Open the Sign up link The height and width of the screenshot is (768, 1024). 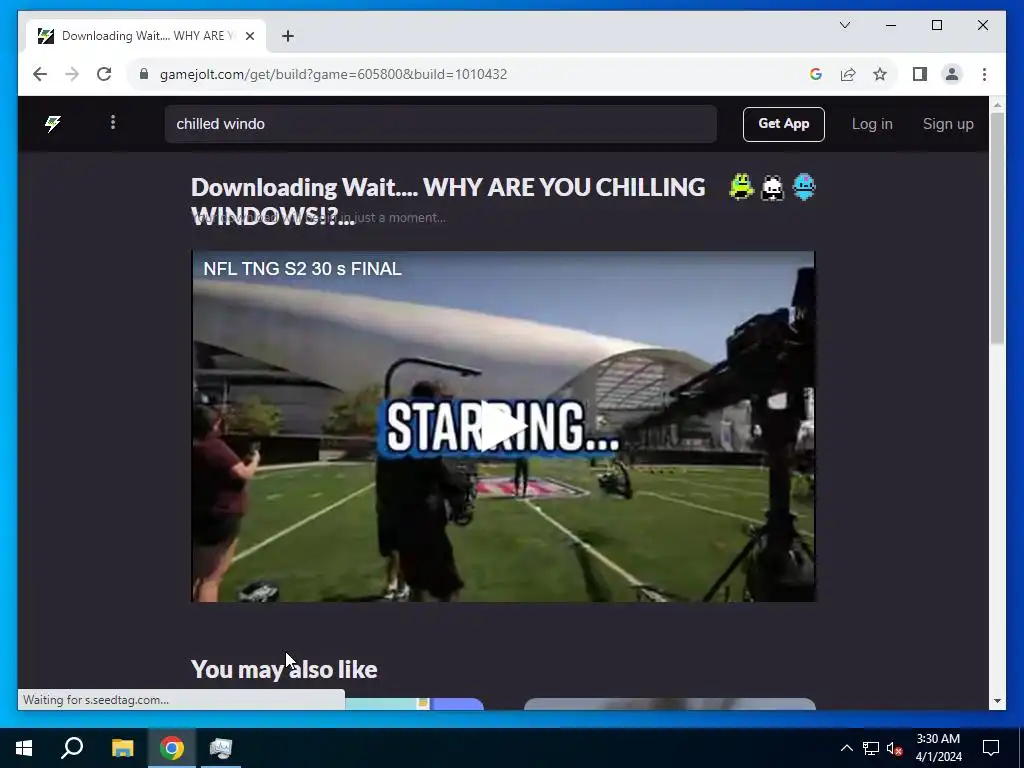click(948, 124)
